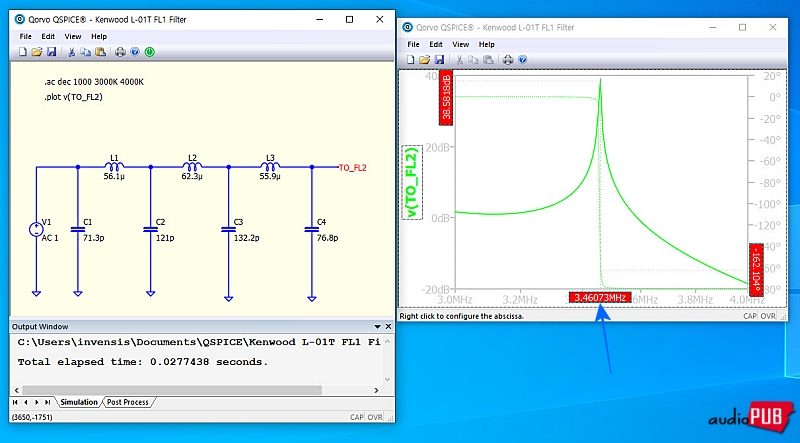Click the 20dB left axis label

(x=438, y=147)
